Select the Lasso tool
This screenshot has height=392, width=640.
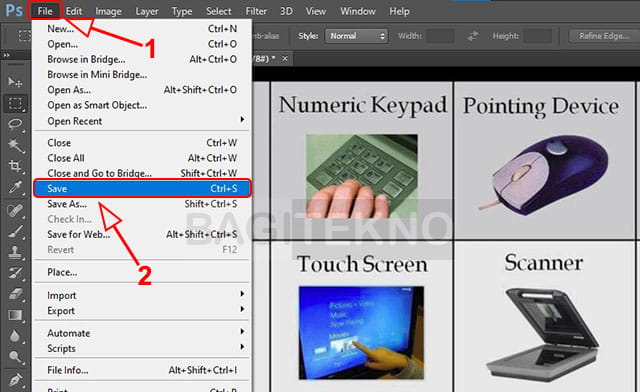(x=15, y=124)
